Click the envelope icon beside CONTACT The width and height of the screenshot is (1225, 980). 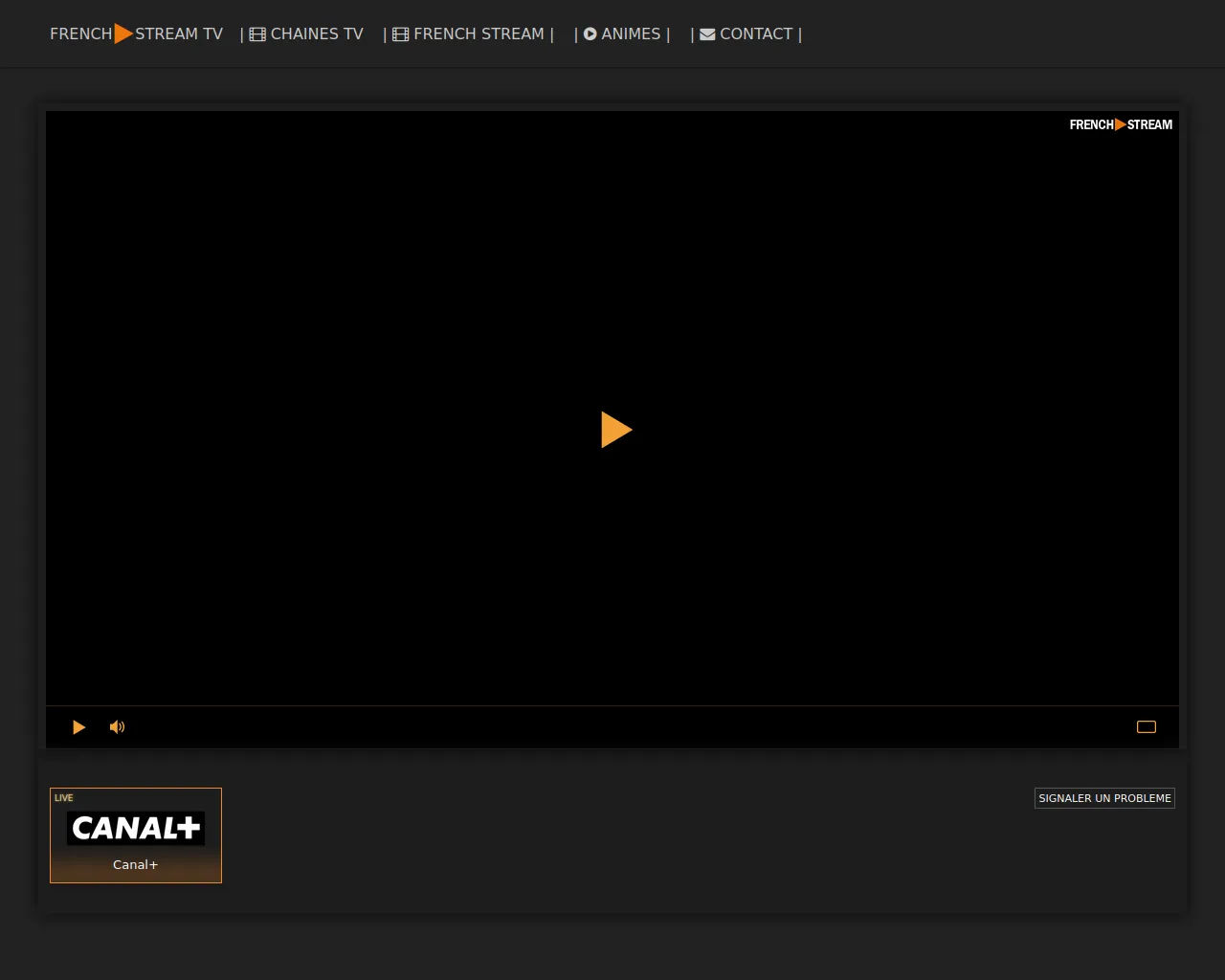click(707, 34)
